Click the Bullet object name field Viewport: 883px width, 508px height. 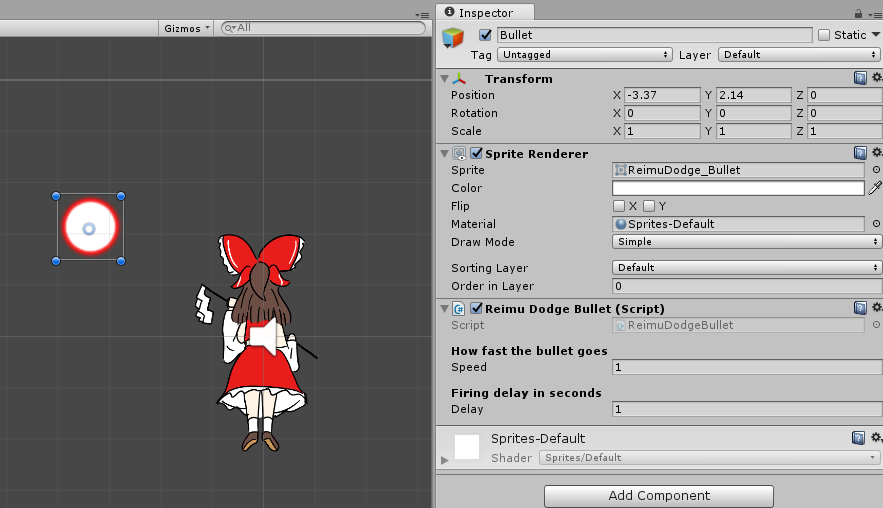click(654, 35)
